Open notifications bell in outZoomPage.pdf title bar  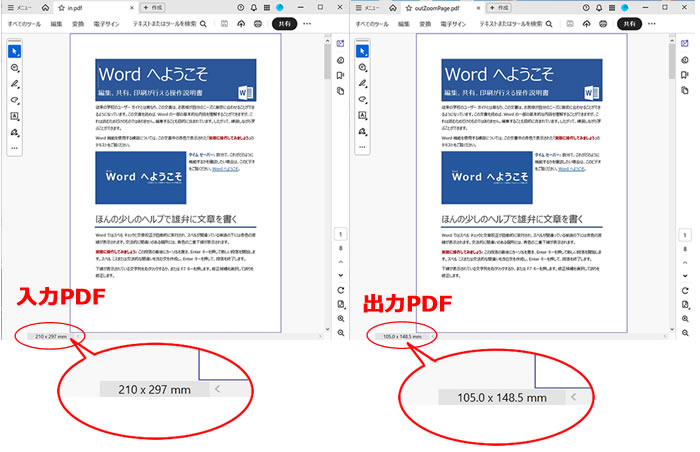(599, 8)
